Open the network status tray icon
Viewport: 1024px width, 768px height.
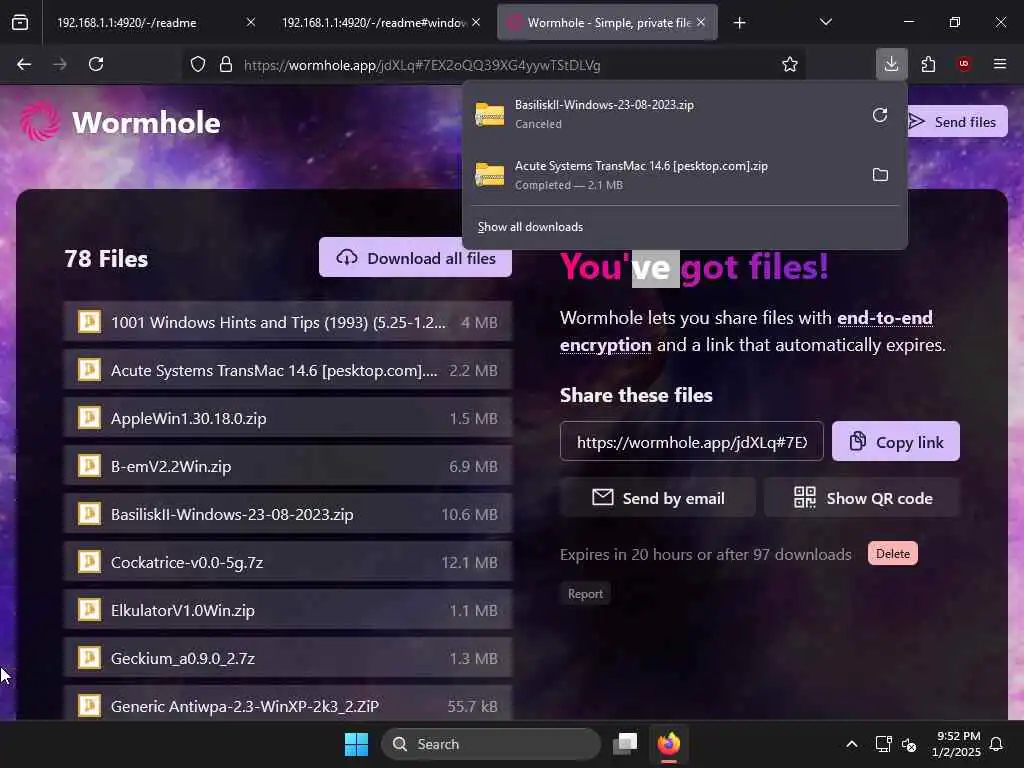click(883, 744)
